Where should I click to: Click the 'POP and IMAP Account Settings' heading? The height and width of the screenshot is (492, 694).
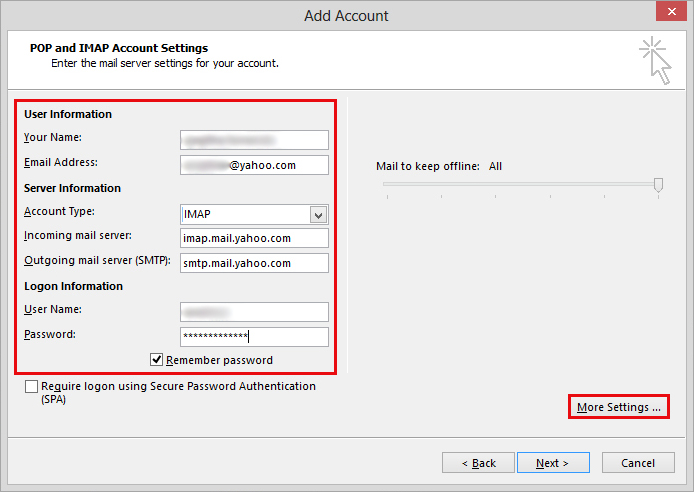tap(119, 48)
